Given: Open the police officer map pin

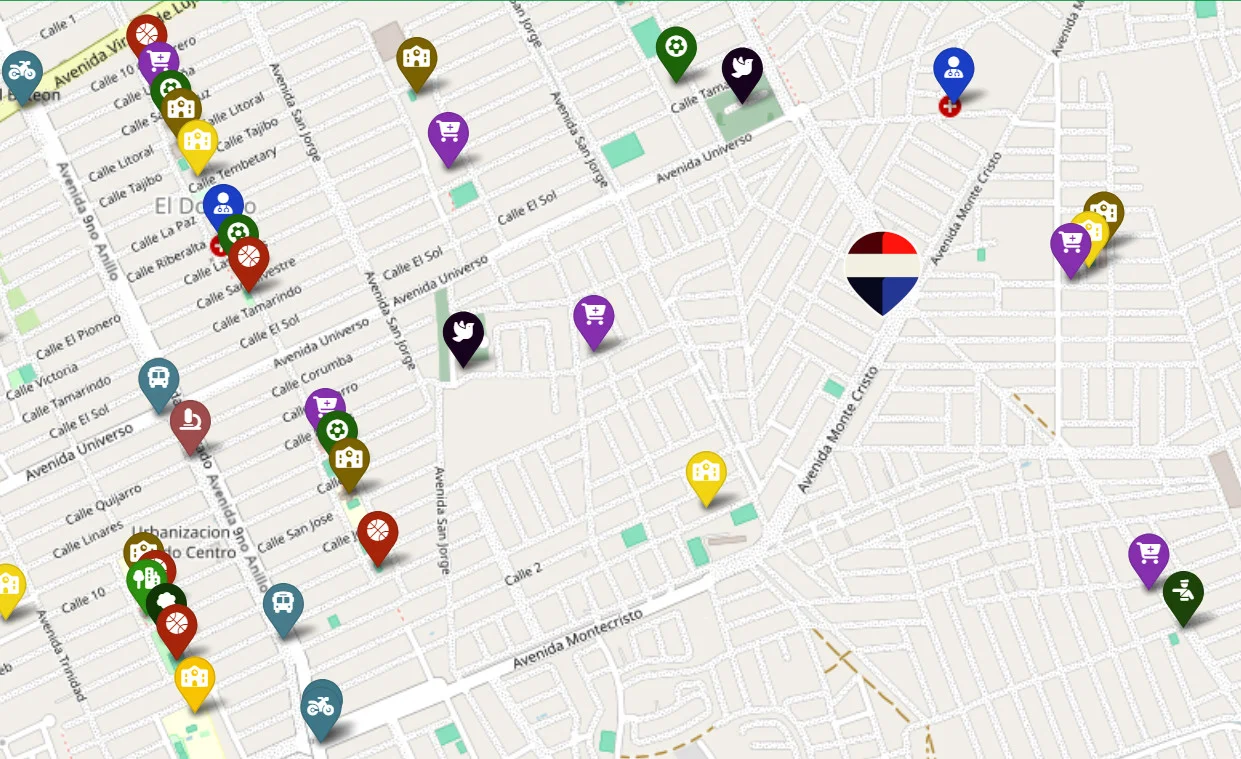Looking at the screenshot, I should (1183, 597).
